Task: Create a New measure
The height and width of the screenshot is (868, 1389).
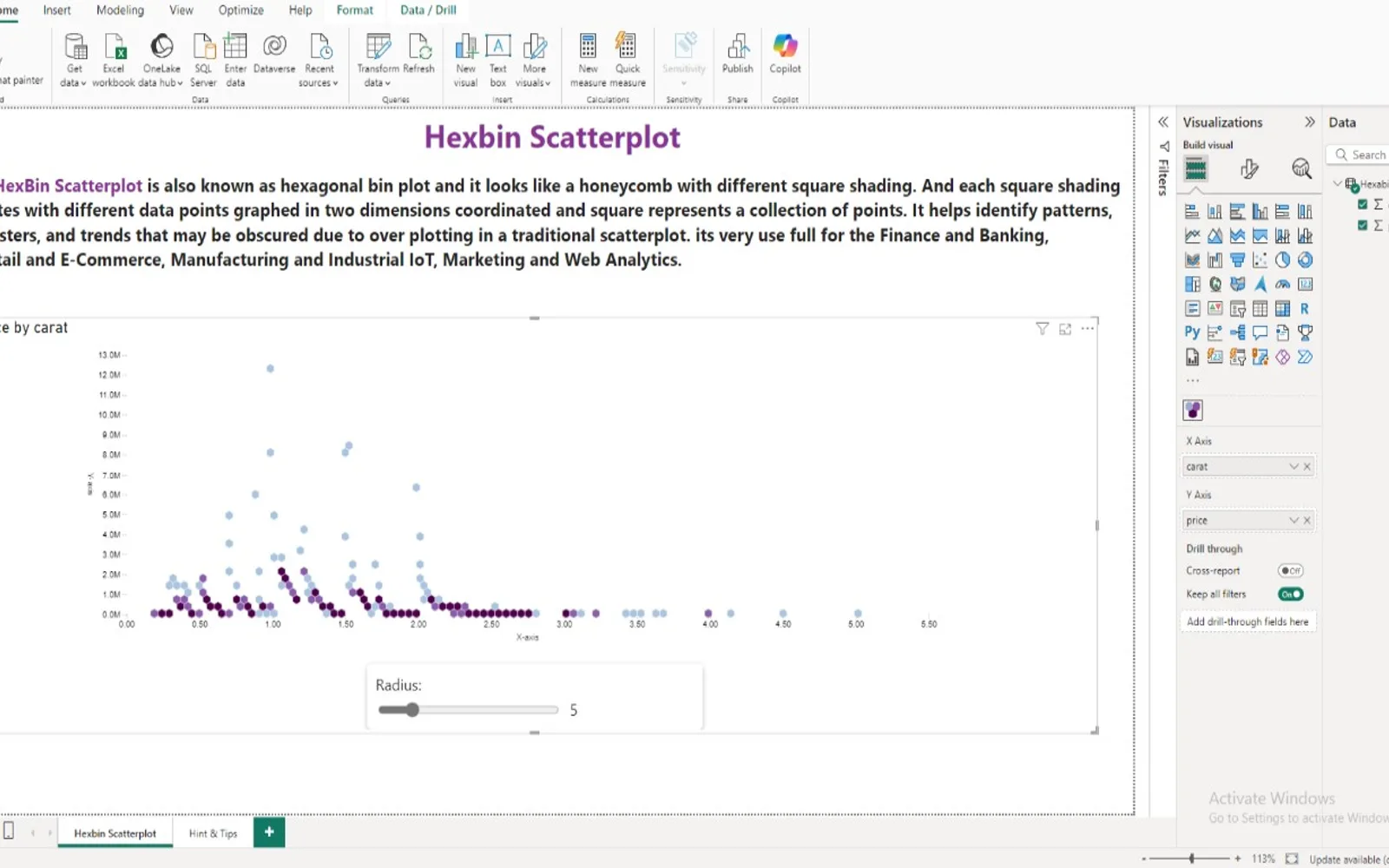Action: pos(588,59)
